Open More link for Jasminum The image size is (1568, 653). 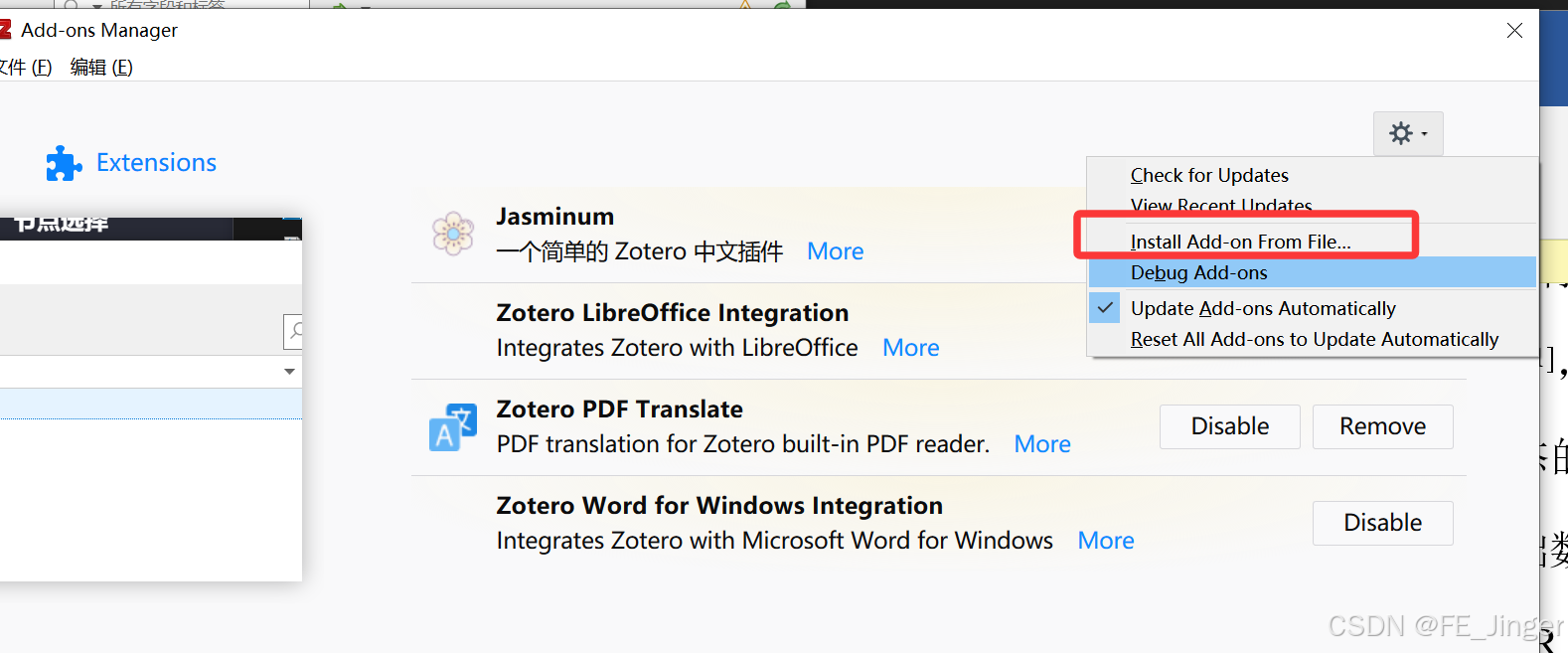click(836, 251)
